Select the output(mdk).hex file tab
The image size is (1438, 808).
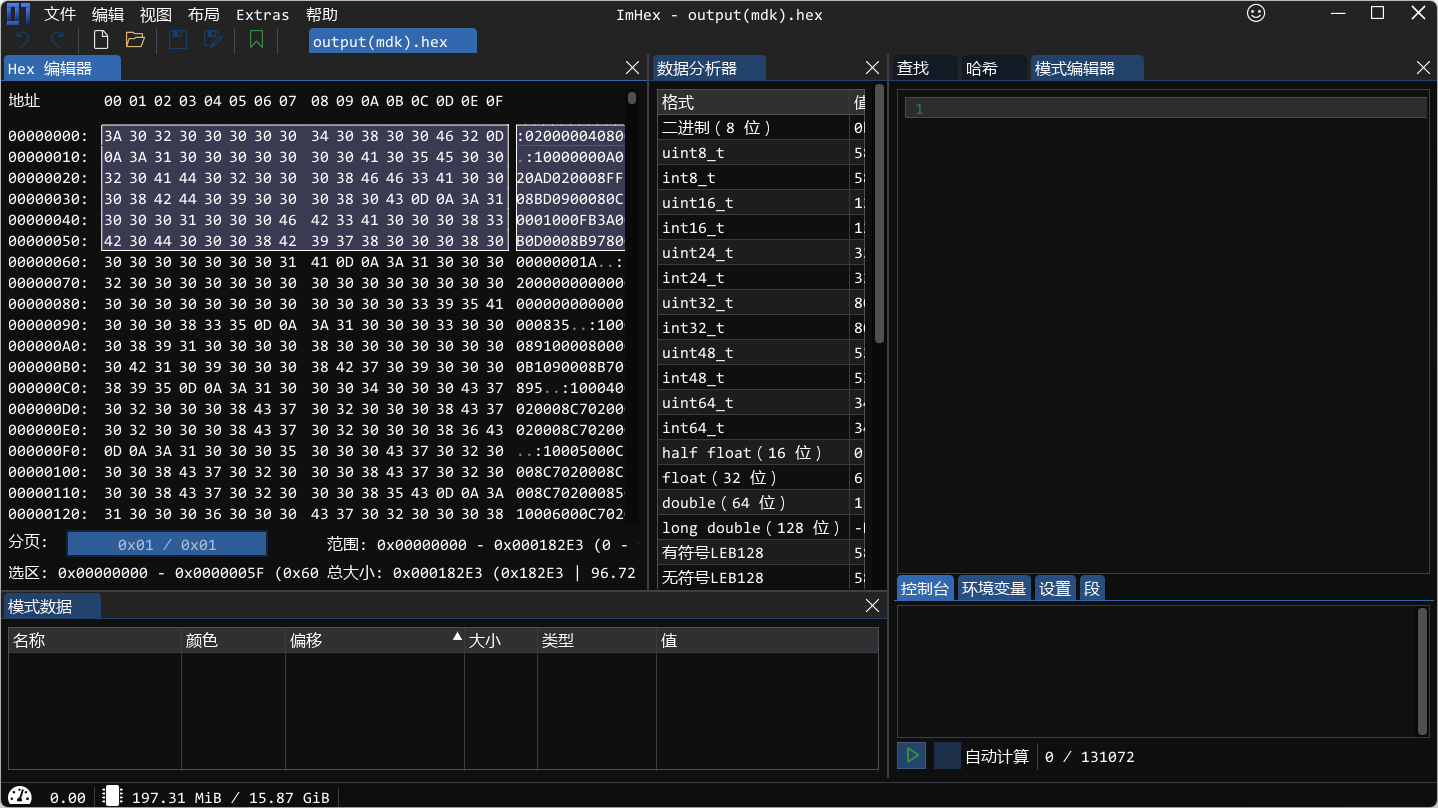392,41
